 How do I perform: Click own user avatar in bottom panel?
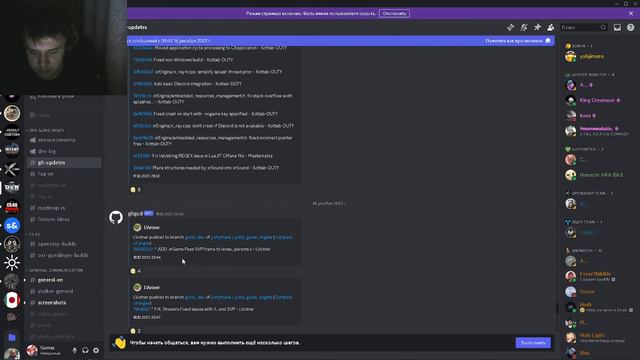32,350
